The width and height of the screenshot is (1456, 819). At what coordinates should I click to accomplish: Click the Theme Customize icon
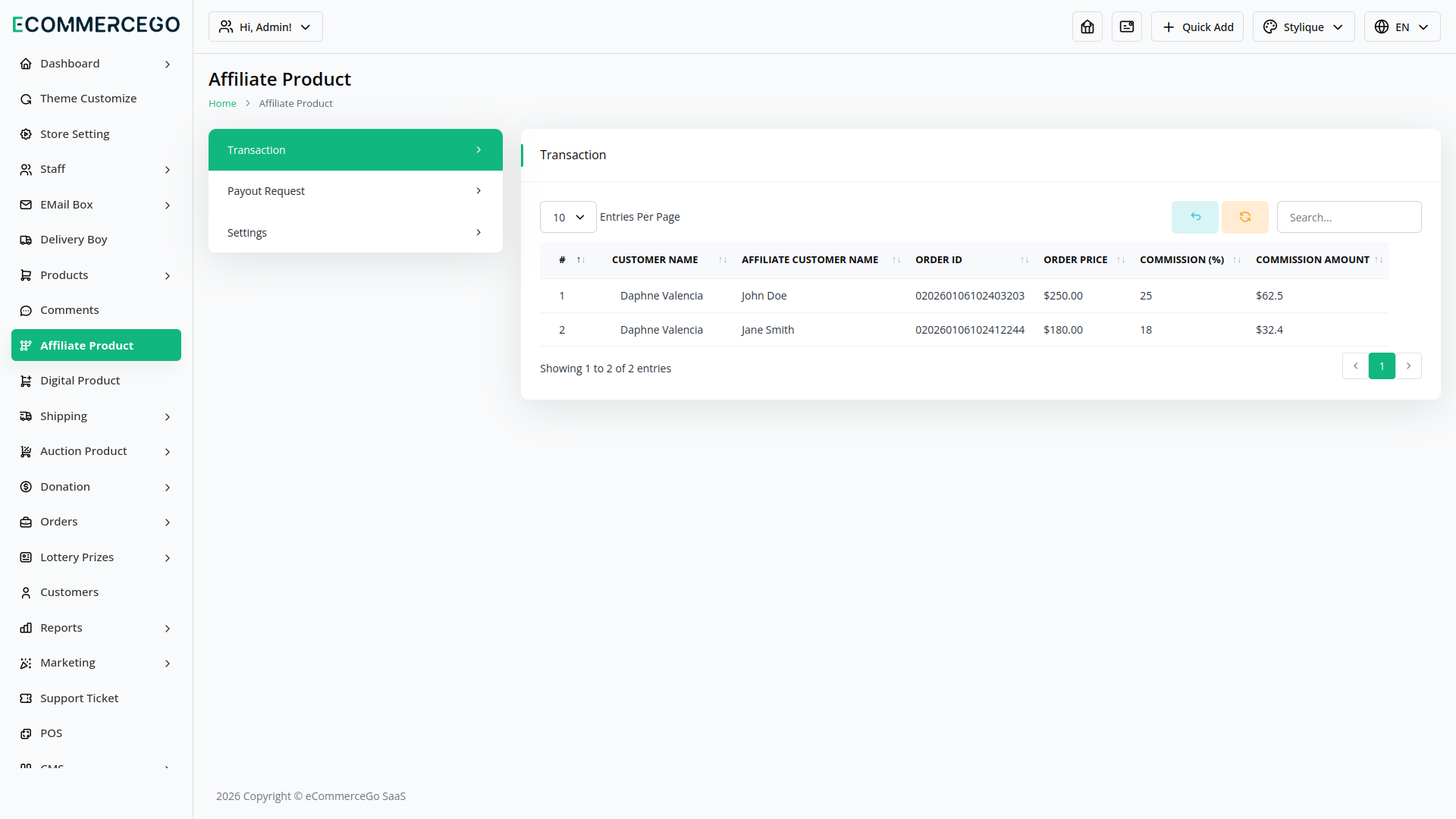pyautogui.click(x=26, y=99)
